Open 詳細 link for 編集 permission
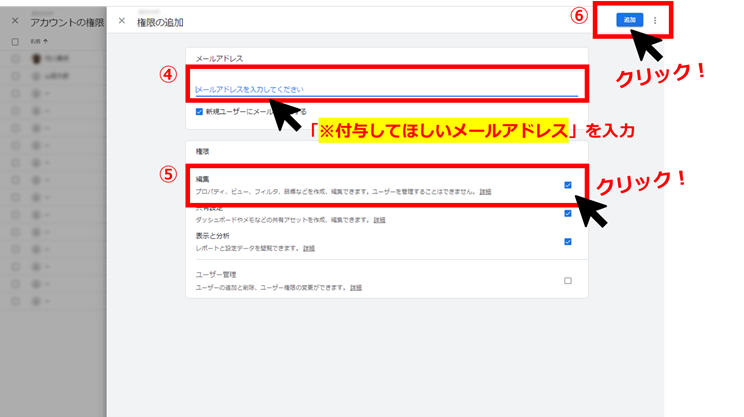 point(485,192)
